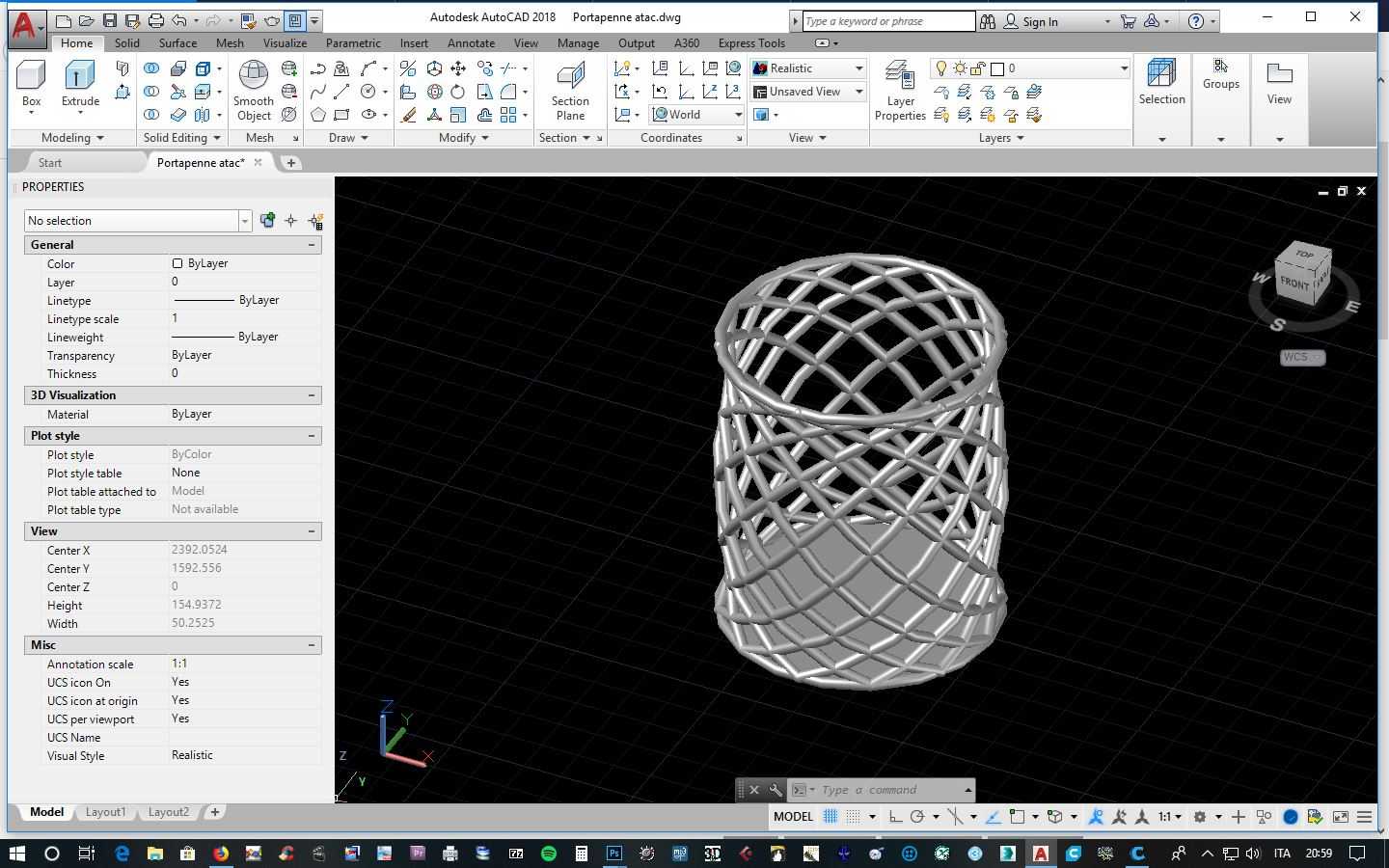
Task: Toggle object snap tracking in status bar
Action: click(x=993, y=817)
